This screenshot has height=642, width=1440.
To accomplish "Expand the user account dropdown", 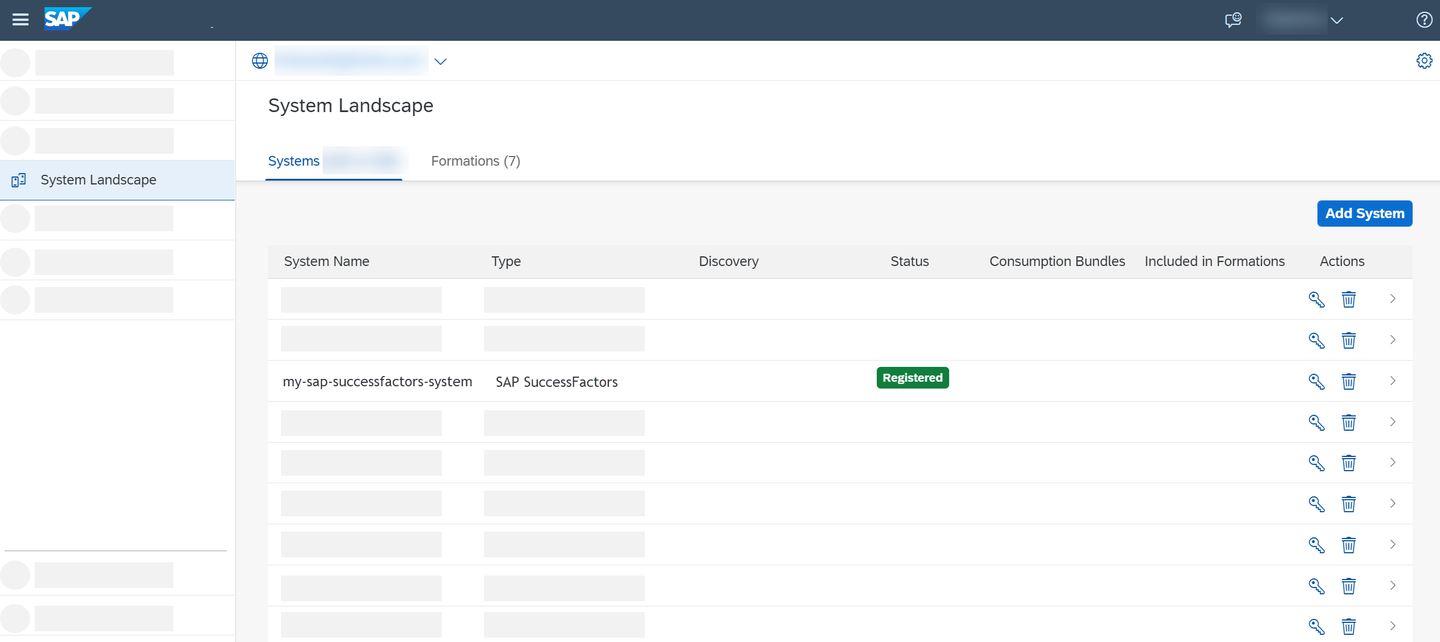I will tap(1337, 20).
